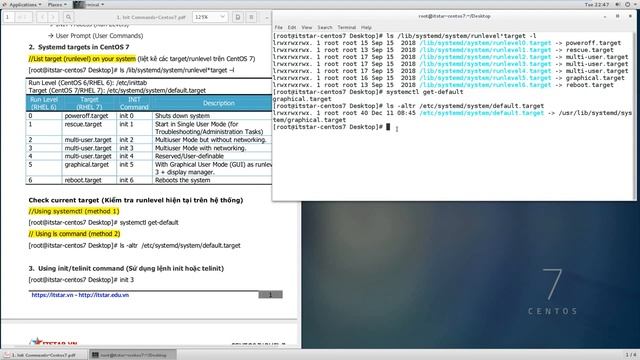Click 'Reboots the system' description cell
This screenshot has height=360, width=640.
(182, 180)
